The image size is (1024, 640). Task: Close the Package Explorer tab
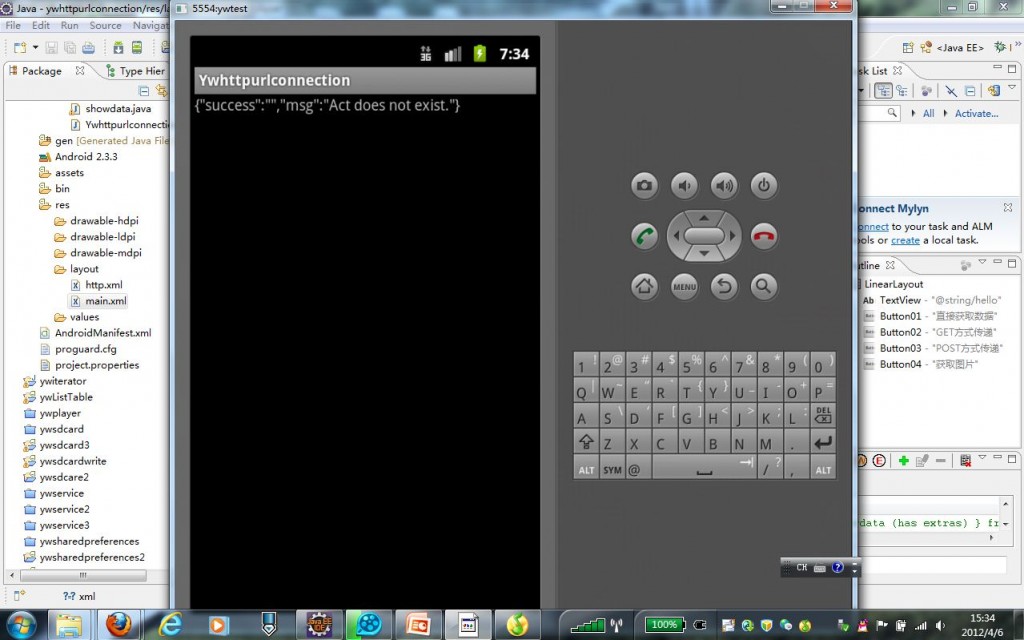[80, 70]
